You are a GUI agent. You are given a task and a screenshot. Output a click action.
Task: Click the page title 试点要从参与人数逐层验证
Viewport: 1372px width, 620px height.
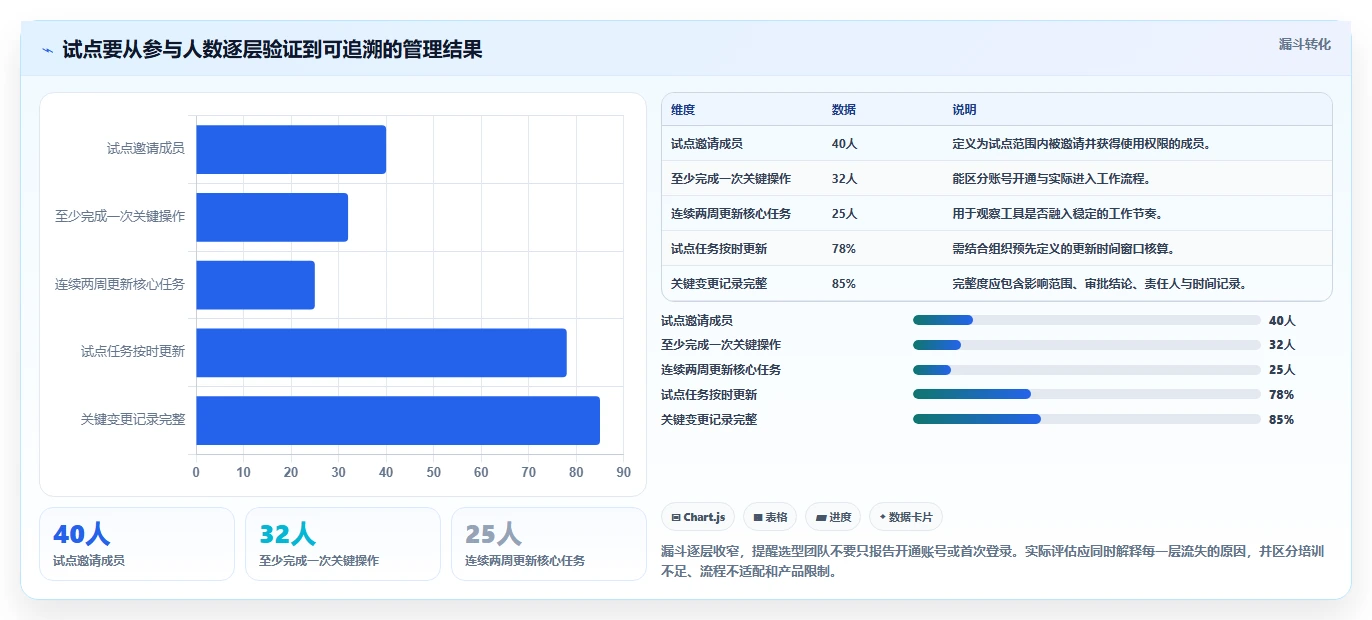272,49
